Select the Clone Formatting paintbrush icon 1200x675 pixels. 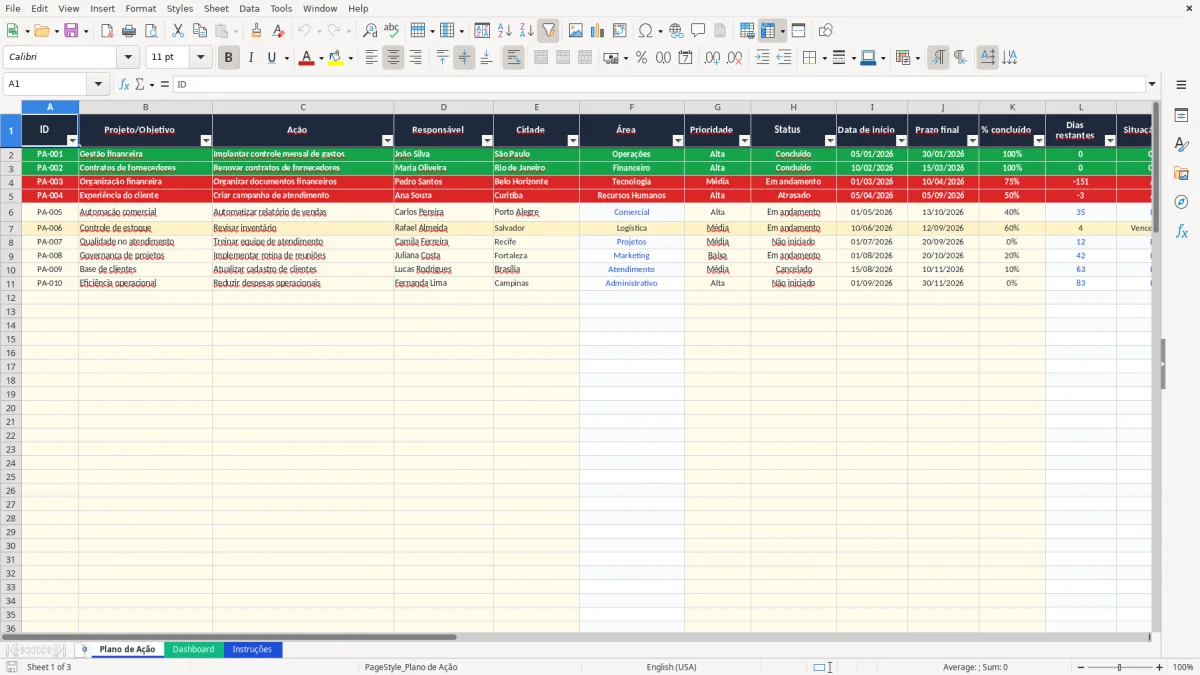point(256,31)
